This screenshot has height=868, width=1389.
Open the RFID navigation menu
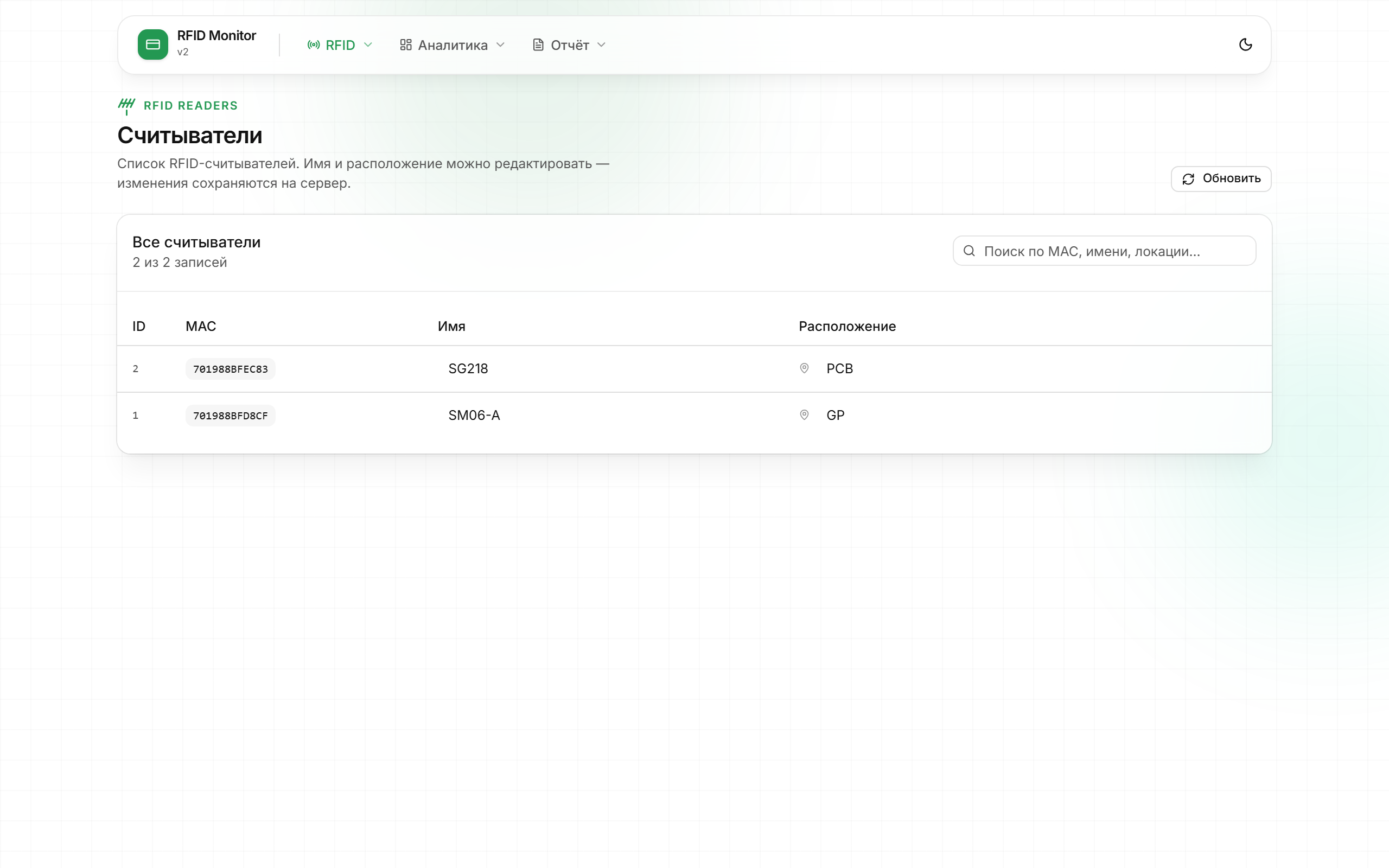point(340,45)
